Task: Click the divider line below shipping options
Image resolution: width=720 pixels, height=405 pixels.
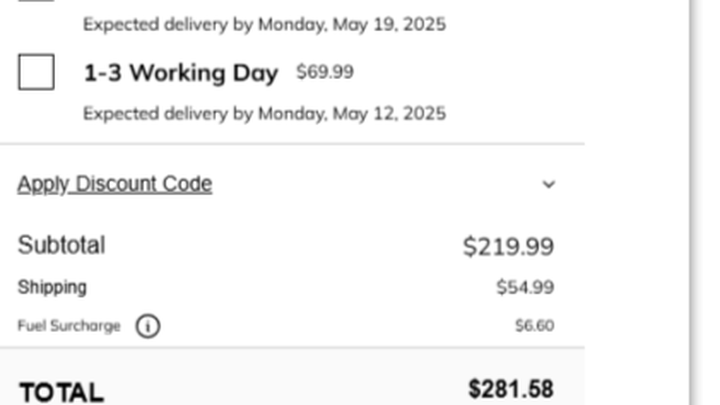Action: click(292, 144)
